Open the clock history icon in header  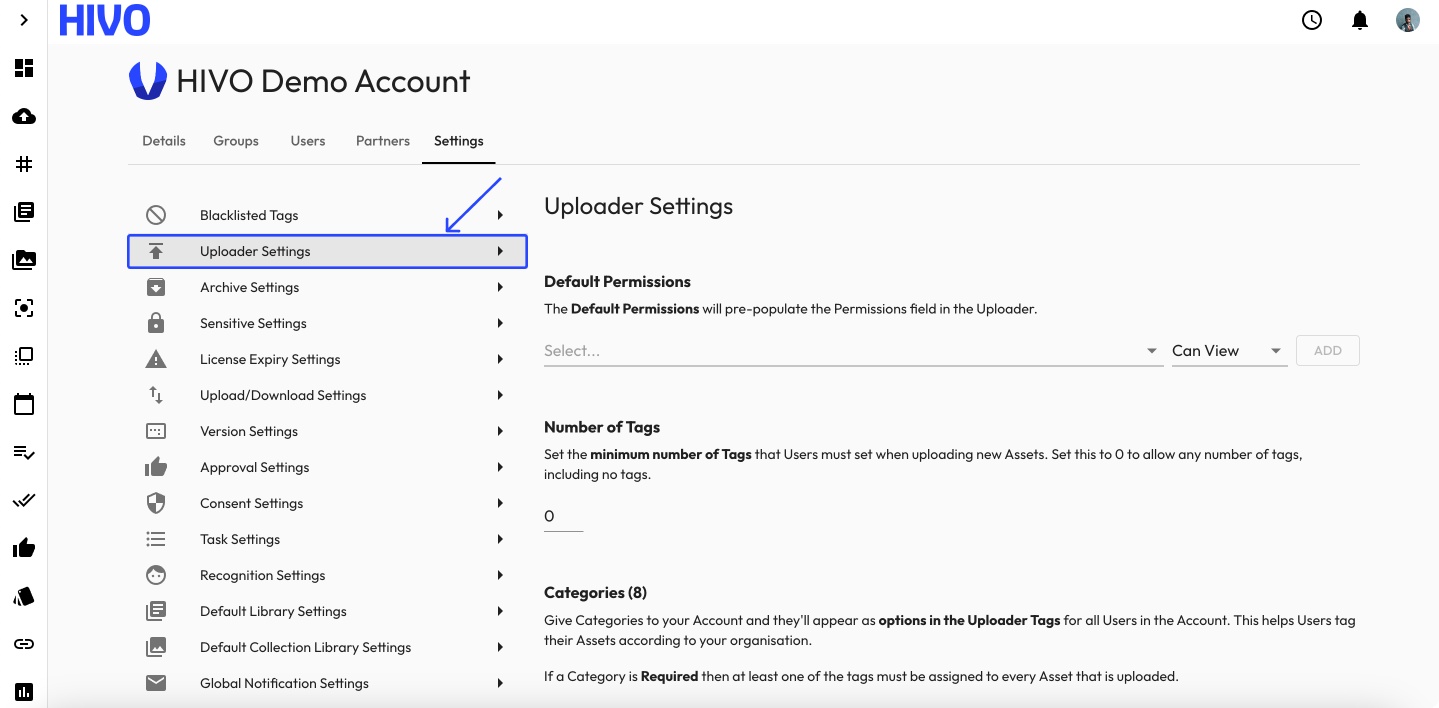pyautogui.click(x=1312, y=20)
